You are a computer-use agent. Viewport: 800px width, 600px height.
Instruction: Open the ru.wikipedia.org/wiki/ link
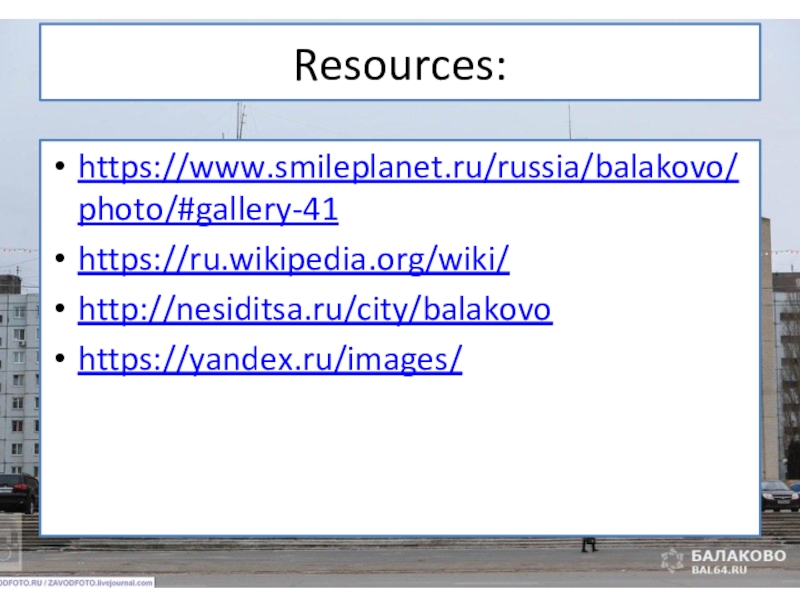coord(294,259)
